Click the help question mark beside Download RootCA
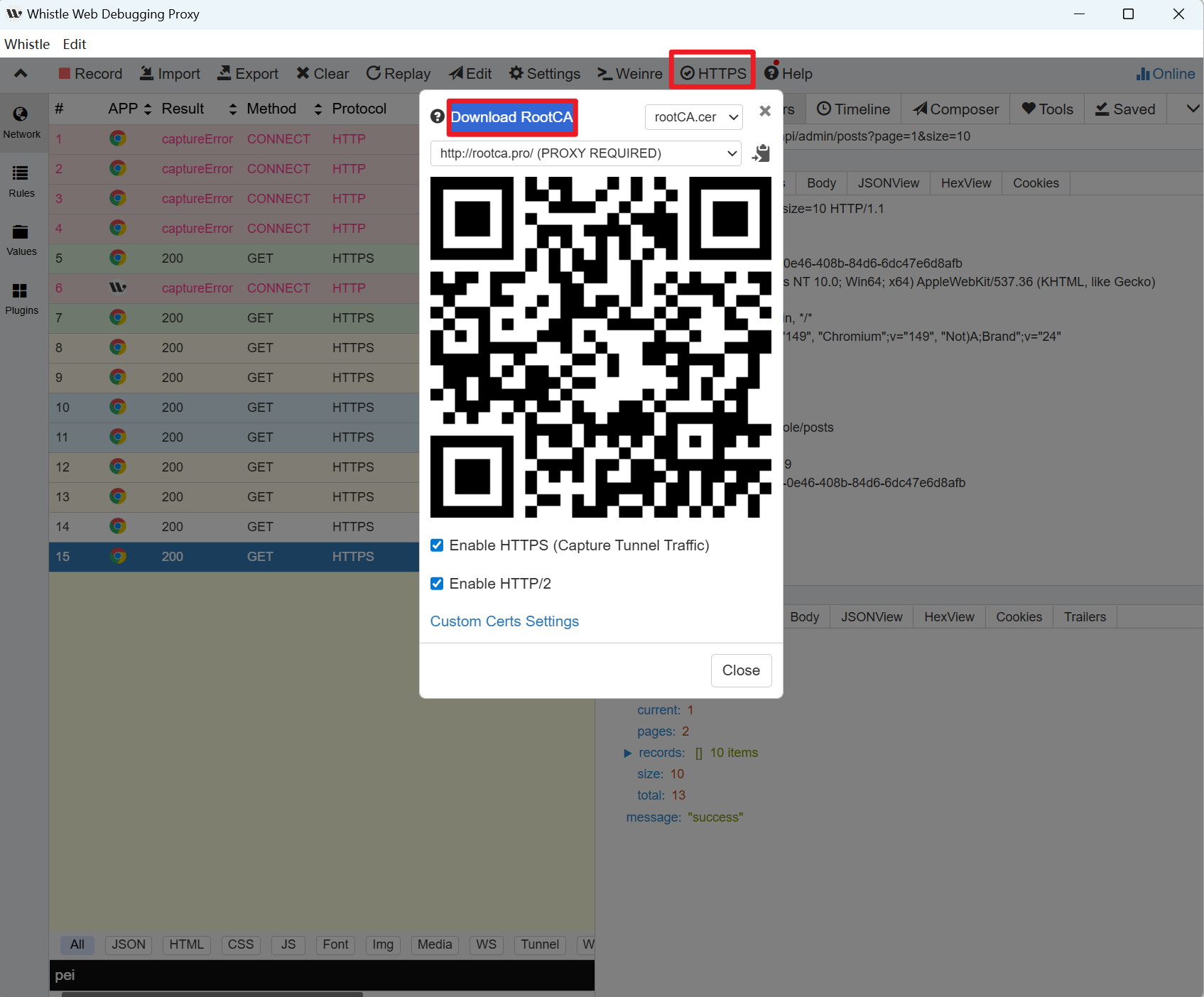1204x997 pixels. (x=438, y=116)
